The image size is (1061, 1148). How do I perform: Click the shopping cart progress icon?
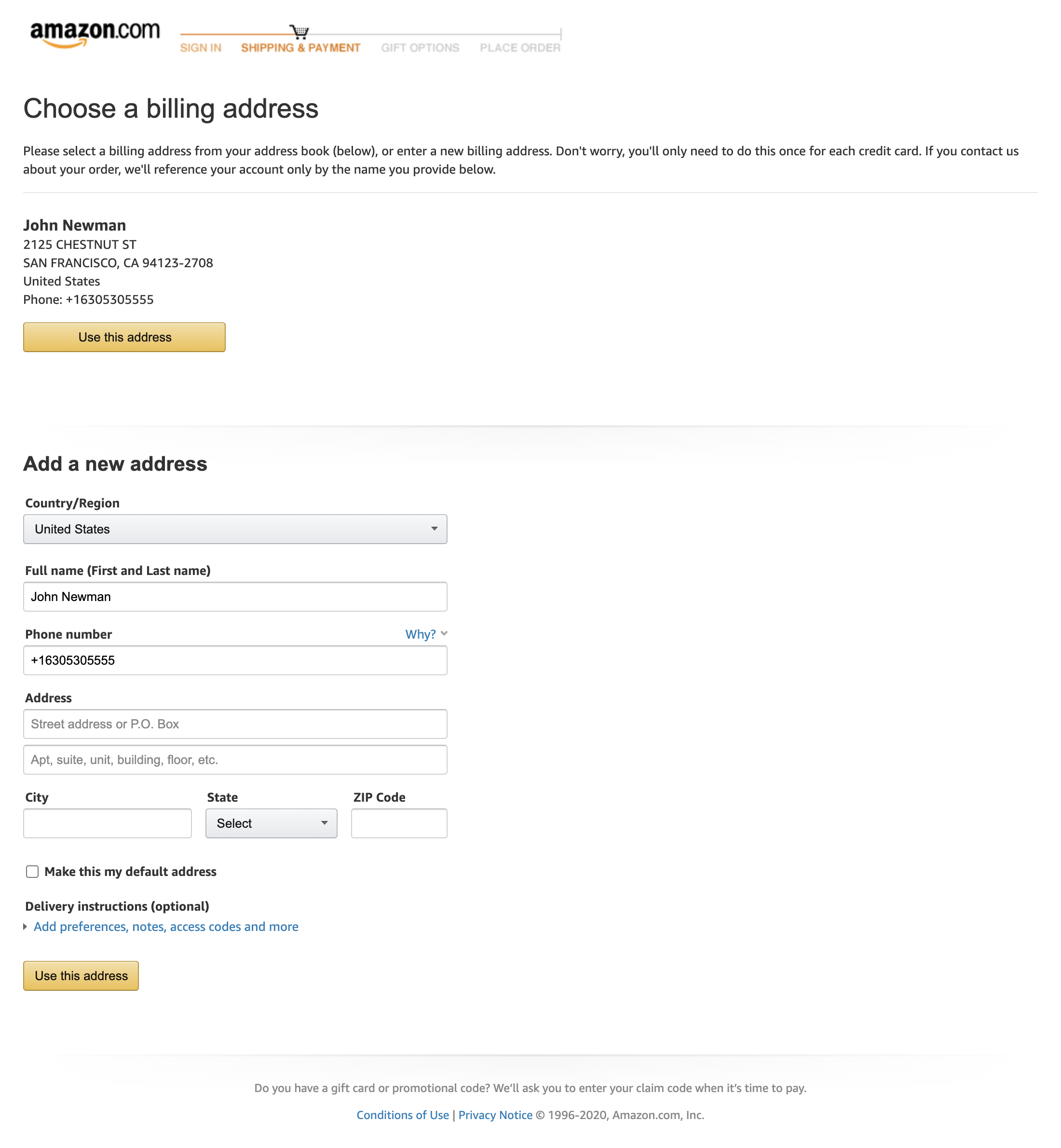299,31
